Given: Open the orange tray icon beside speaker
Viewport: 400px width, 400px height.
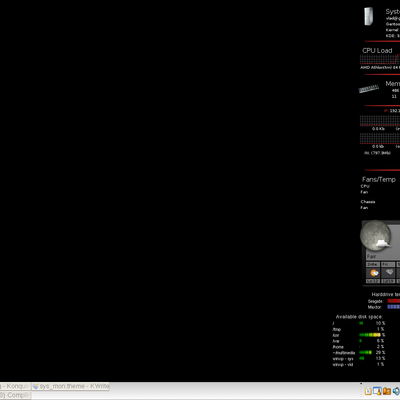Looking at the screenshot, I should 387,391.
